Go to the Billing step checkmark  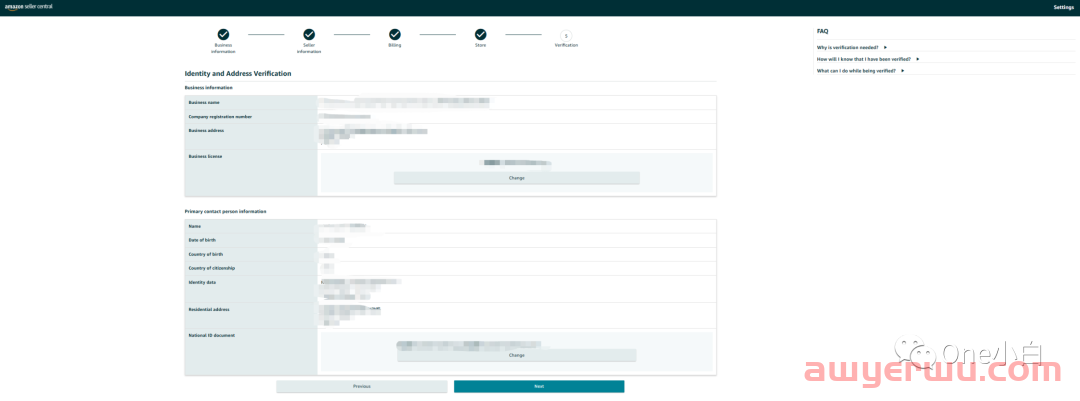(x=395, y=35)
